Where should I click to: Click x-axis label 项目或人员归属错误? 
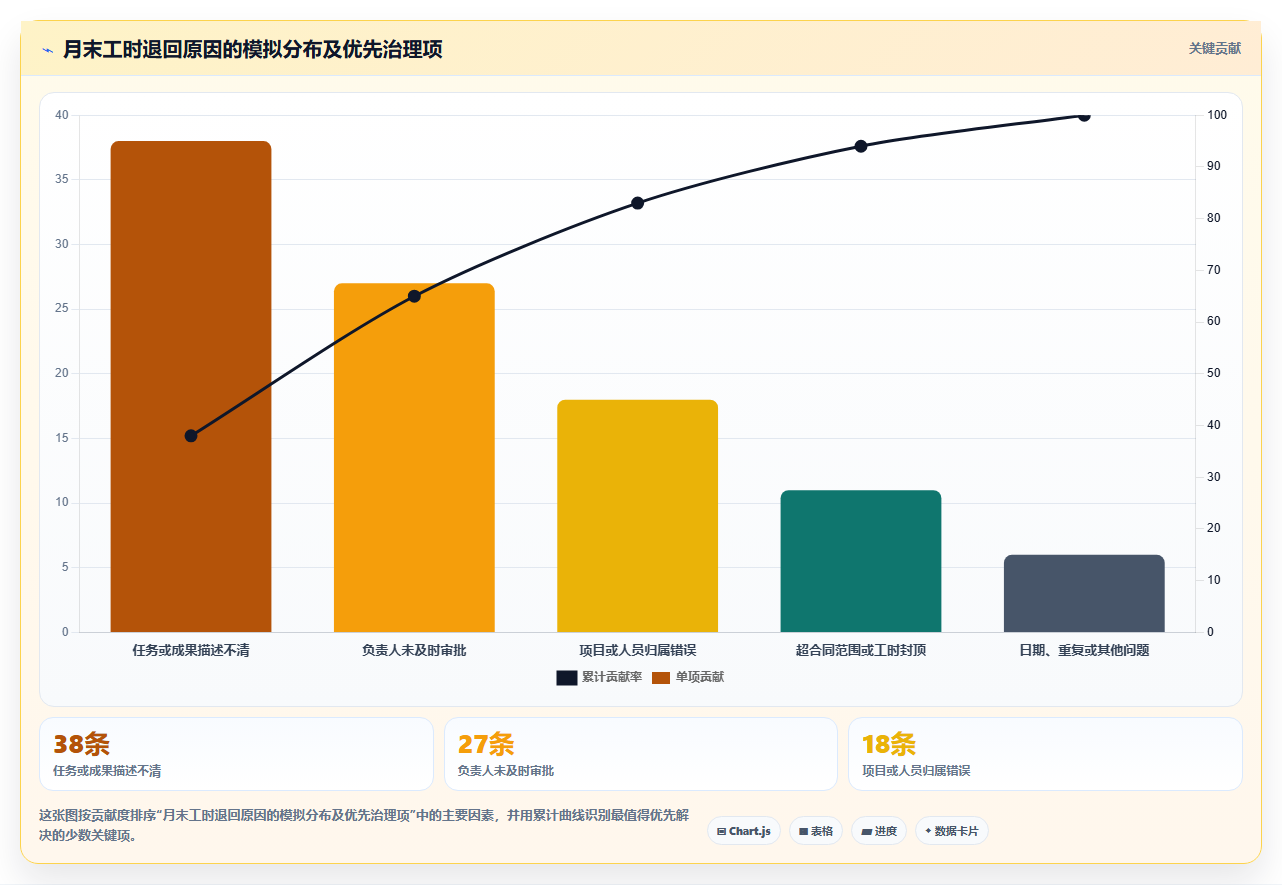click(x=637, y=650)
